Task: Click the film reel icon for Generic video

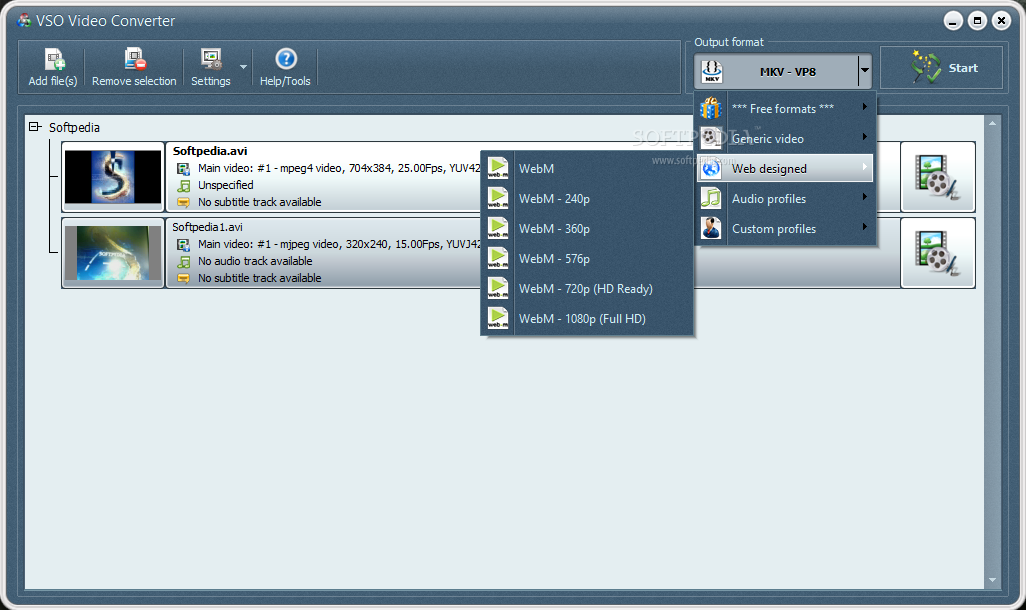Action: [711, 138]
